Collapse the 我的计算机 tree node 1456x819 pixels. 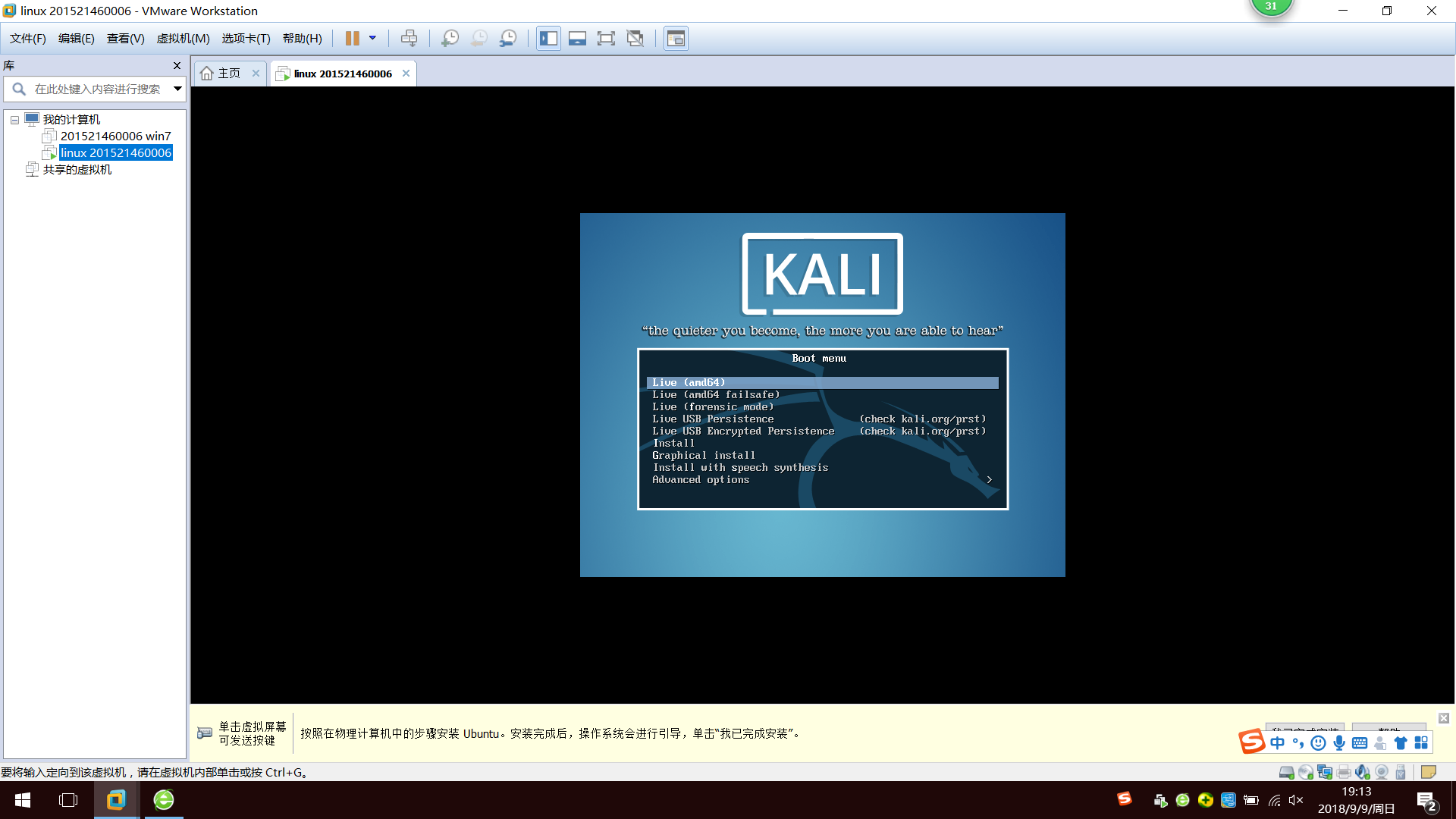tap(14, 120)
